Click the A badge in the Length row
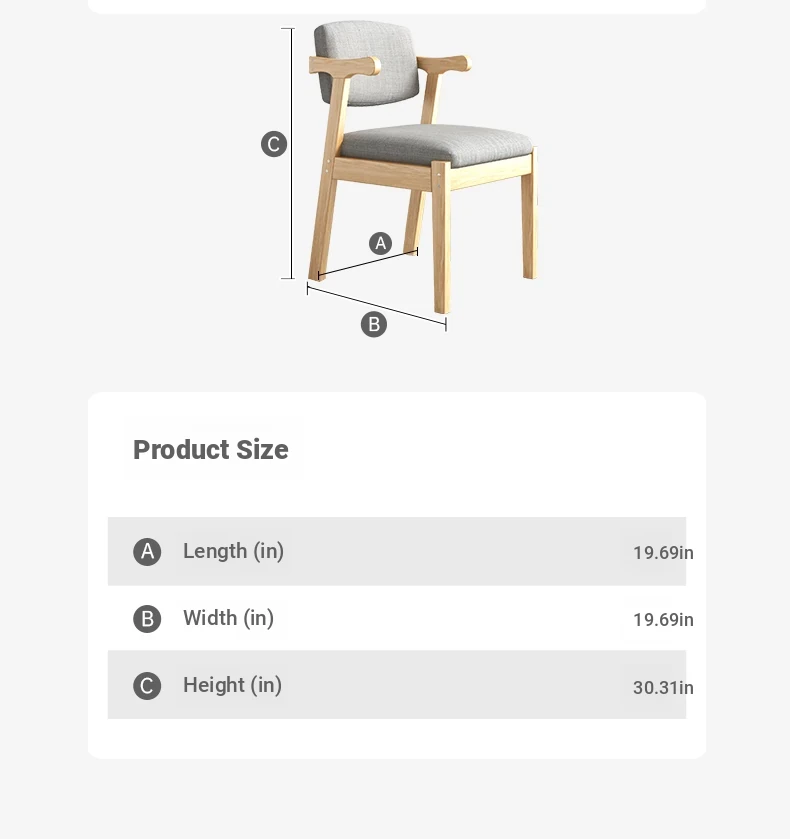The image size is (790, 839). [147, 552]
